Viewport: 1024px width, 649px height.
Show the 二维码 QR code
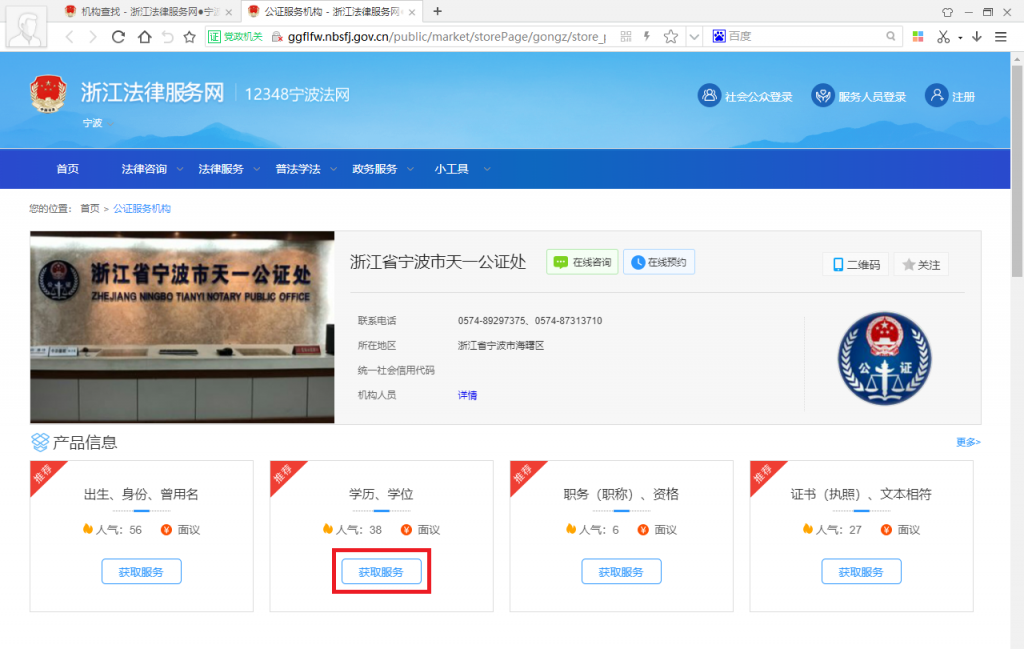tap(856, 264)
